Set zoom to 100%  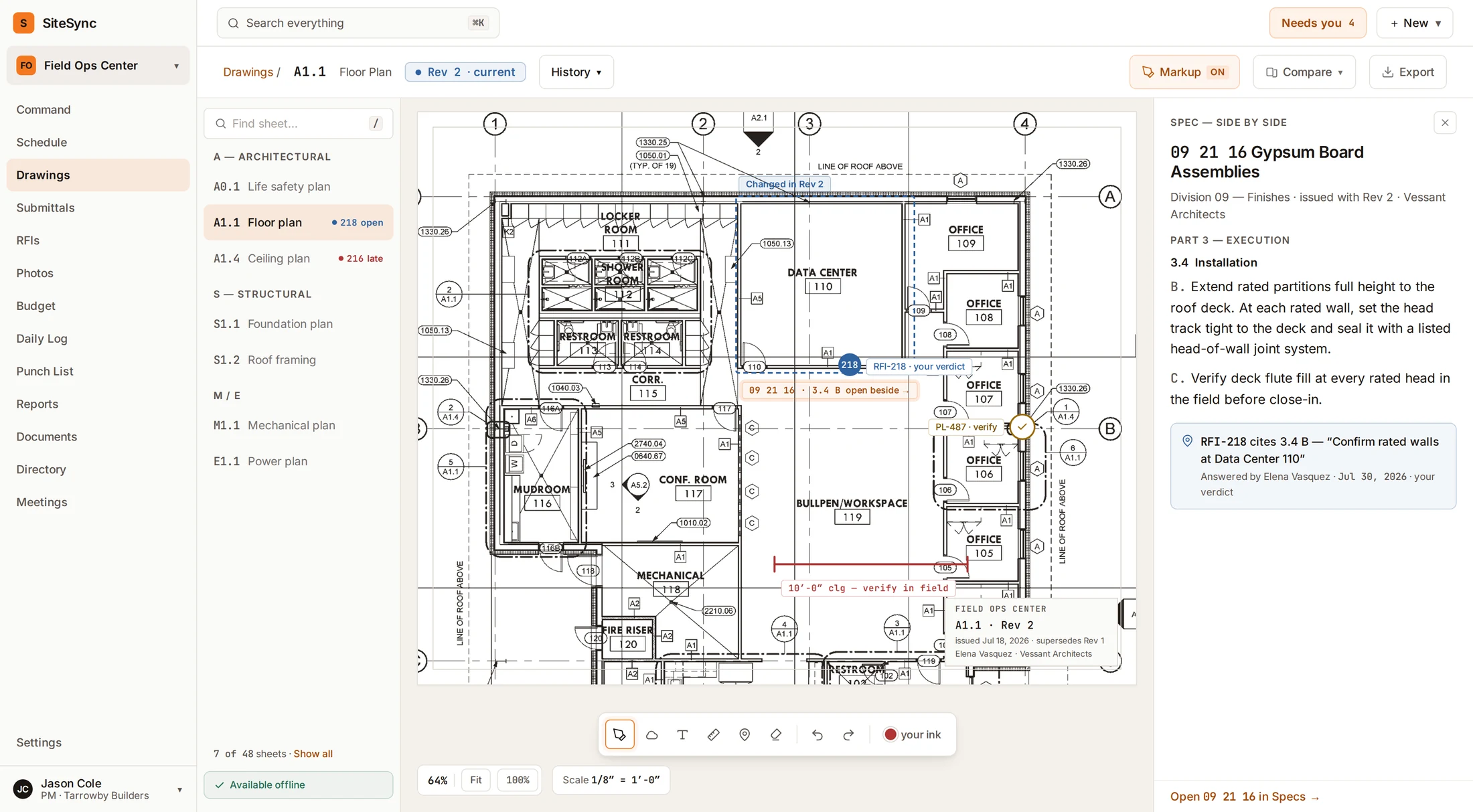pyautogui.click(x=518, y=780)
